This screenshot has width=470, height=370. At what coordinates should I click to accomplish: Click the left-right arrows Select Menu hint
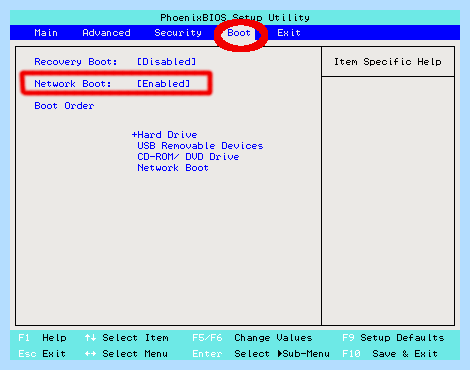126,353
